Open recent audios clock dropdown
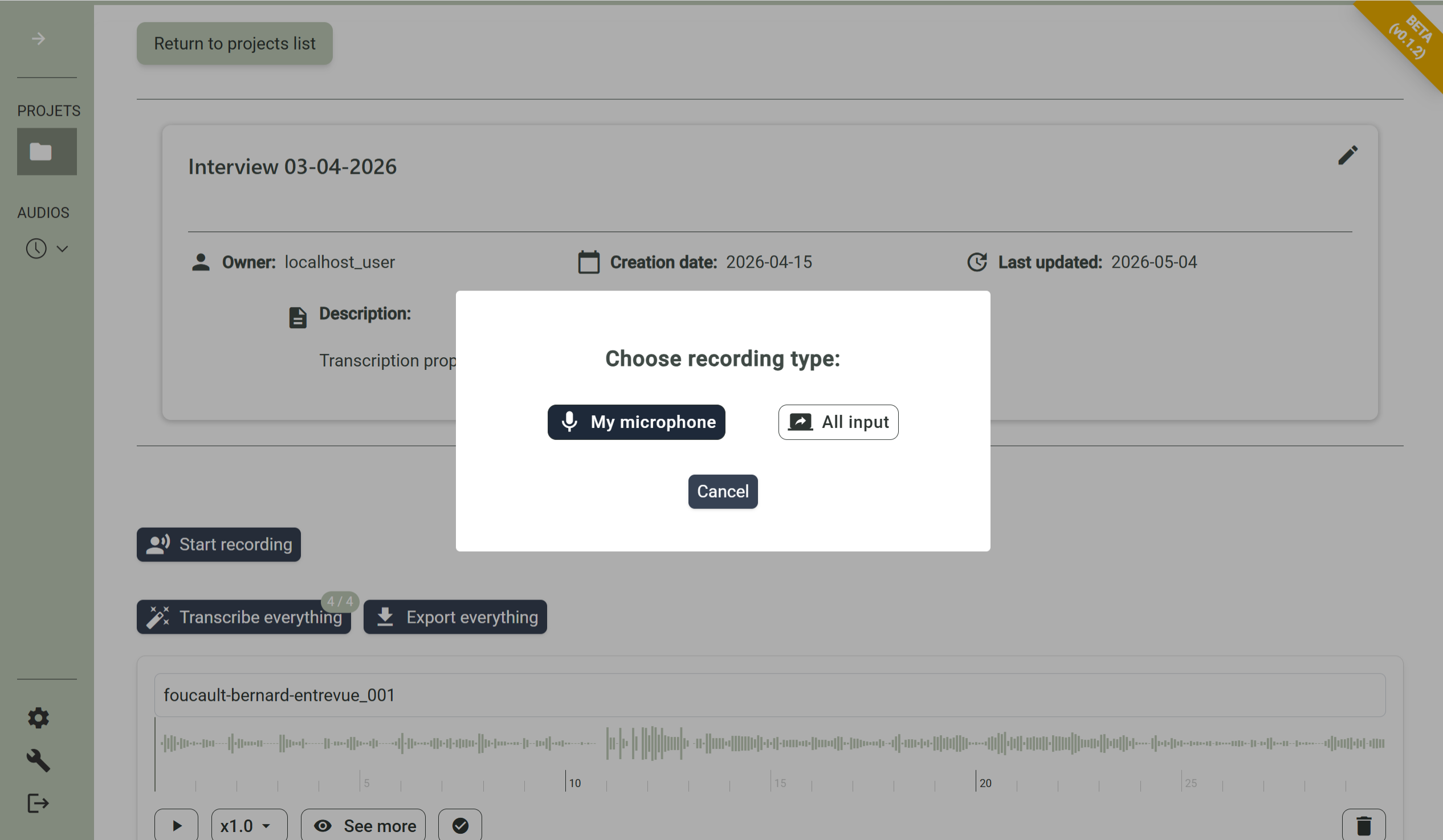This screenshot has width=1443, height=840. tap(47, 248)
